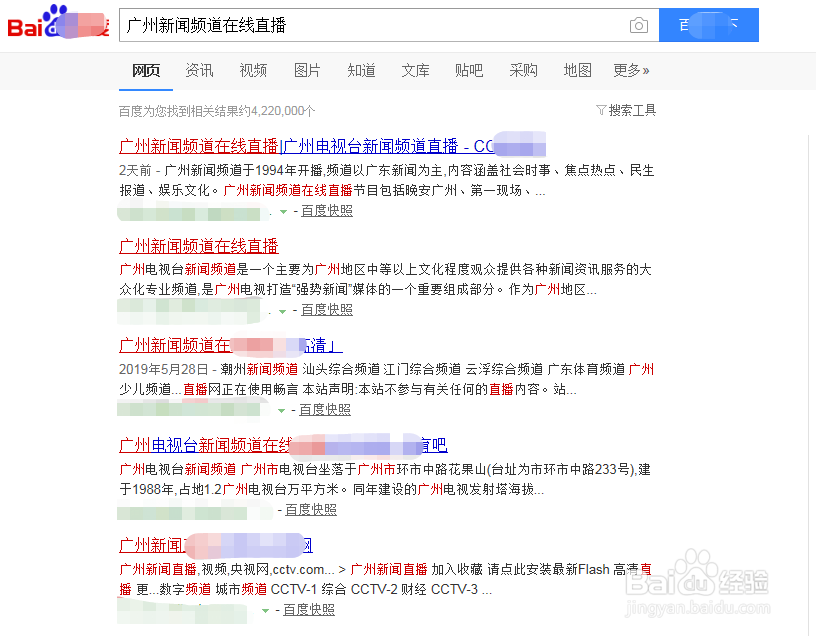
Task: Open 搜索工具 filter
Action: click(632, 110)
